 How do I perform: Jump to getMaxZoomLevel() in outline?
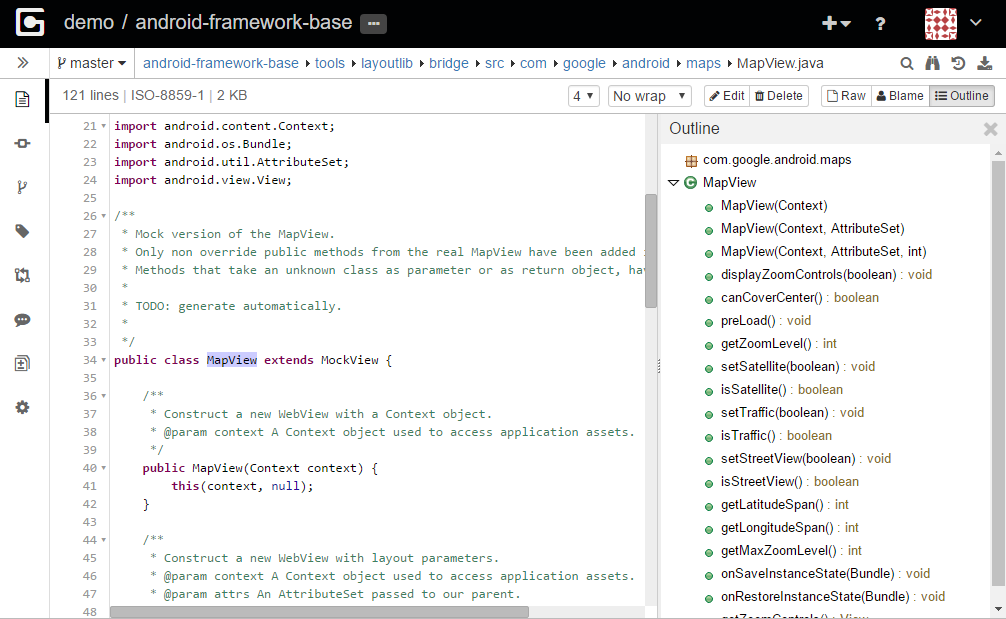[x=791, y=551]
